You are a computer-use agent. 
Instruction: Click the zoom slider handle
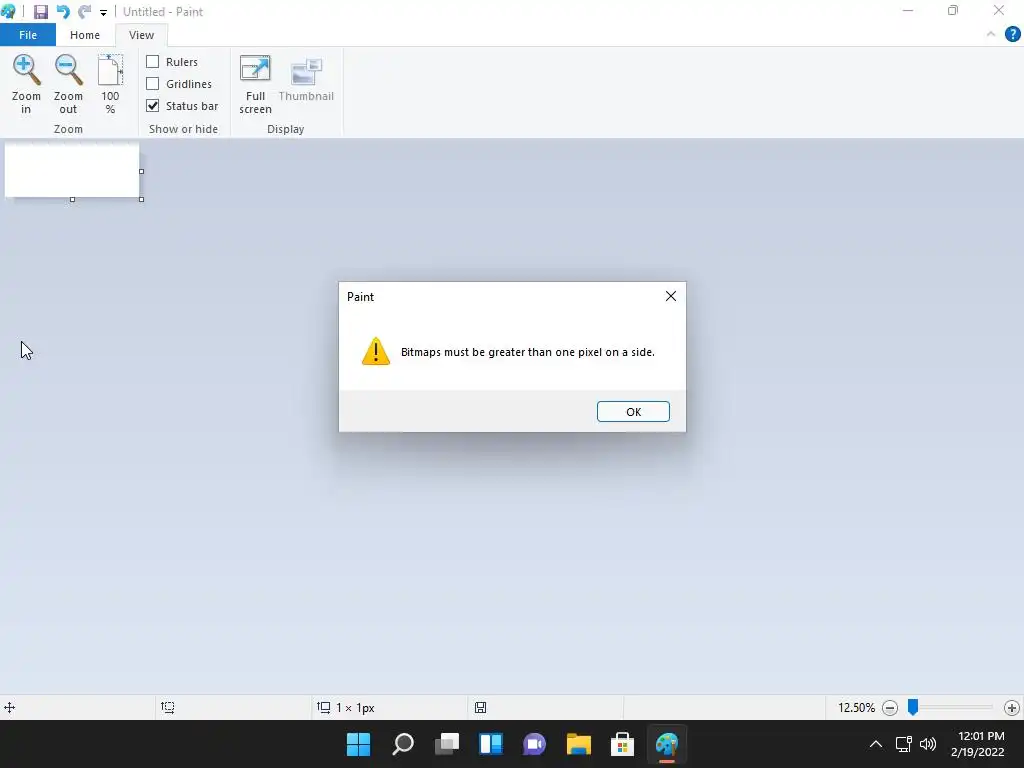(x=913, y=707)
